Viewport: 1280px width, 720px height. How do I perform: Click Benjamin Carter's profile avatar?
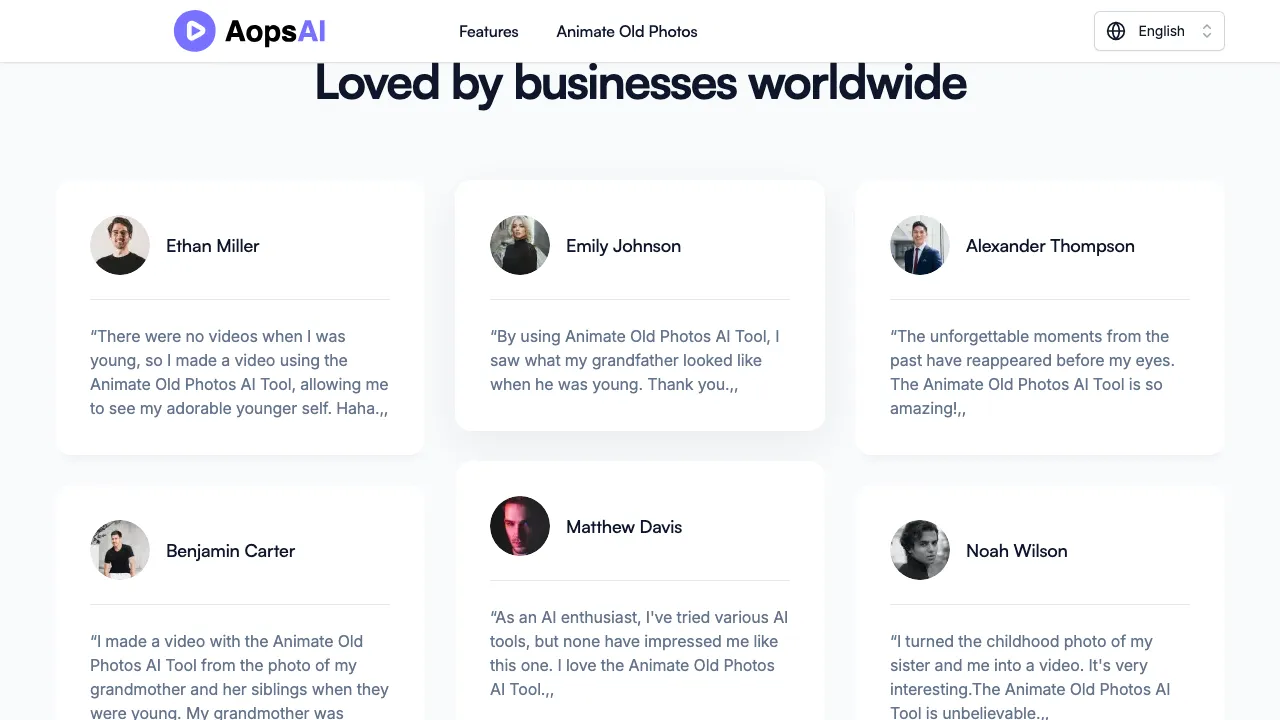pyautogui.click(x=120, y=550)
